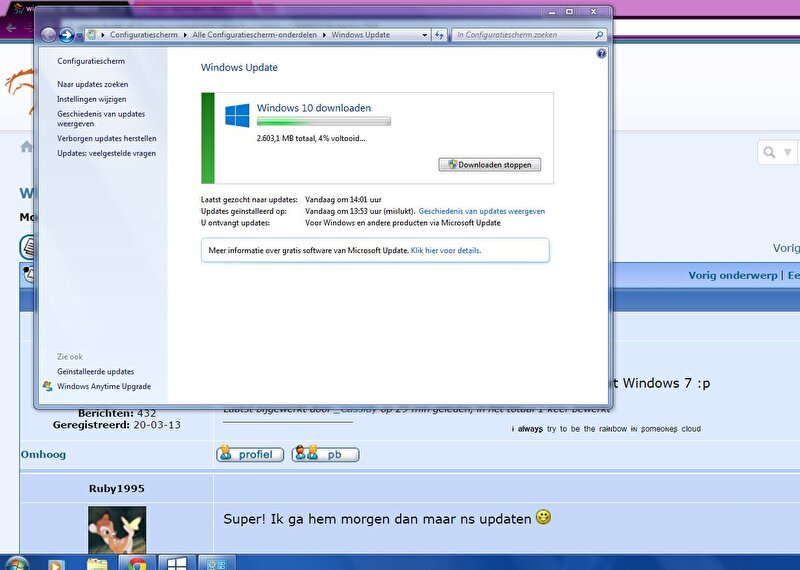This screenshot has width=800, height=570.
Task: Open the blue help question mark
Action: coord(601,54)
